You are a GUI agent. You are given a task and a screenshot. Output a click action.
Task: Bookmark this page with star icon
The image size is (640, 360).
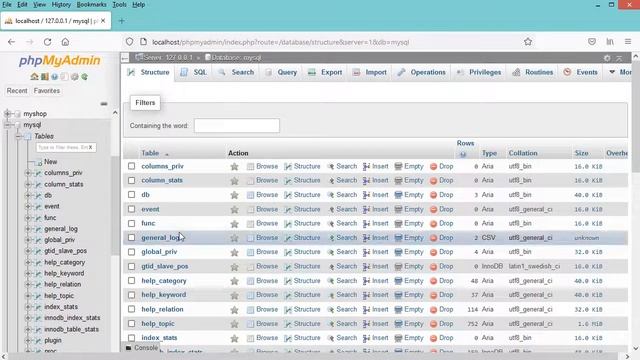528,42
